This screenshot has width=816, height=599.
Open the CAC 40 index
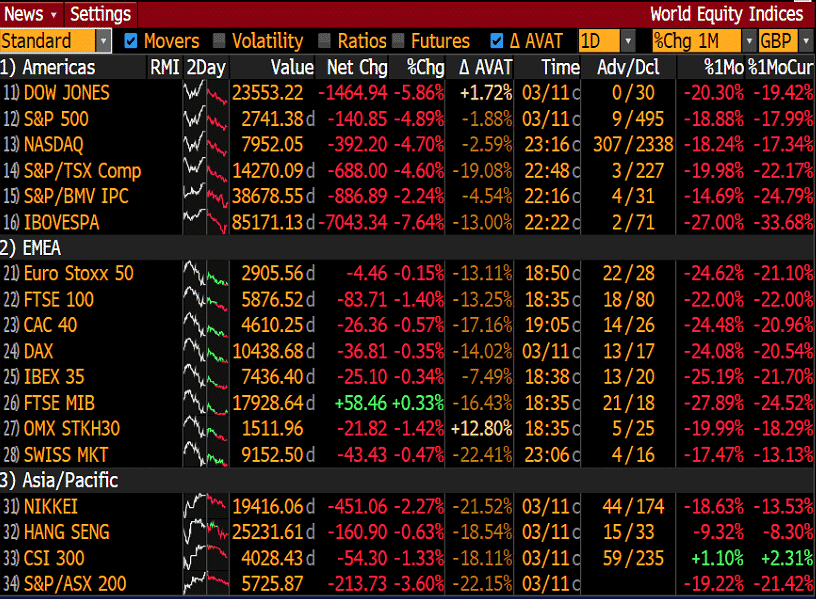click(x=50, y=325)
